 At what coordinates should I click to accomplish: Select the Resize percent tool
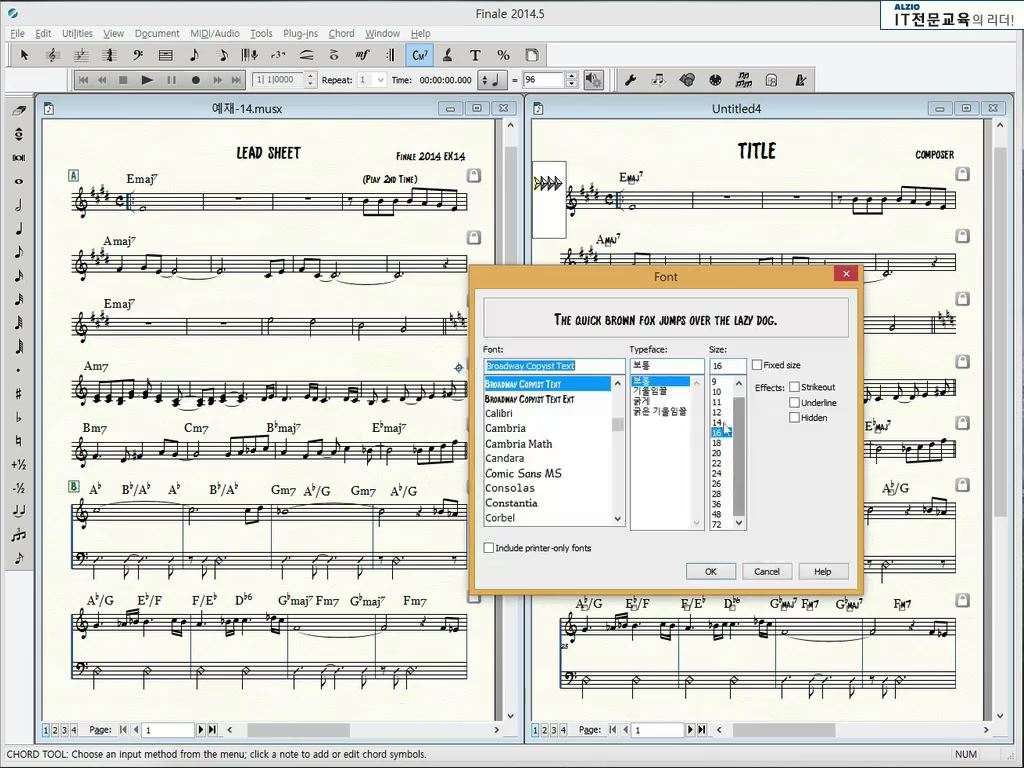(x=504, y=56)
